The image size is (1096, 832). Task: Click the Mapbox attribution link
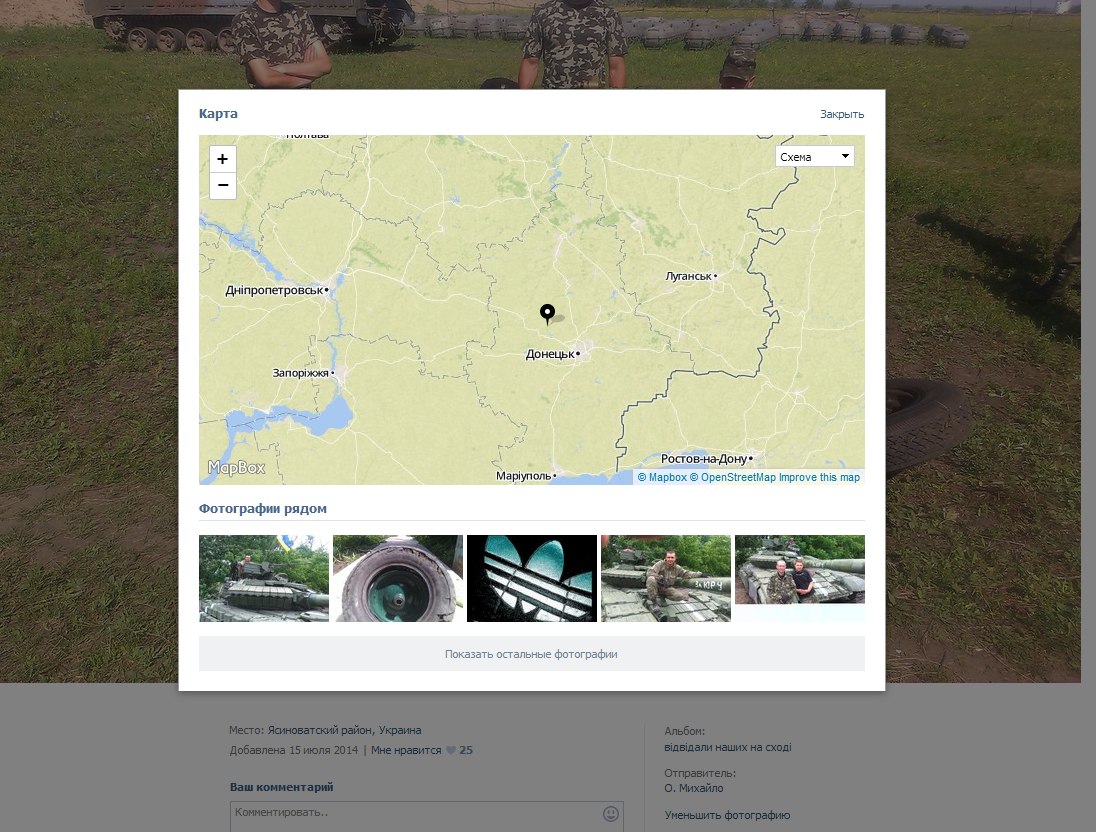point(662,478)
